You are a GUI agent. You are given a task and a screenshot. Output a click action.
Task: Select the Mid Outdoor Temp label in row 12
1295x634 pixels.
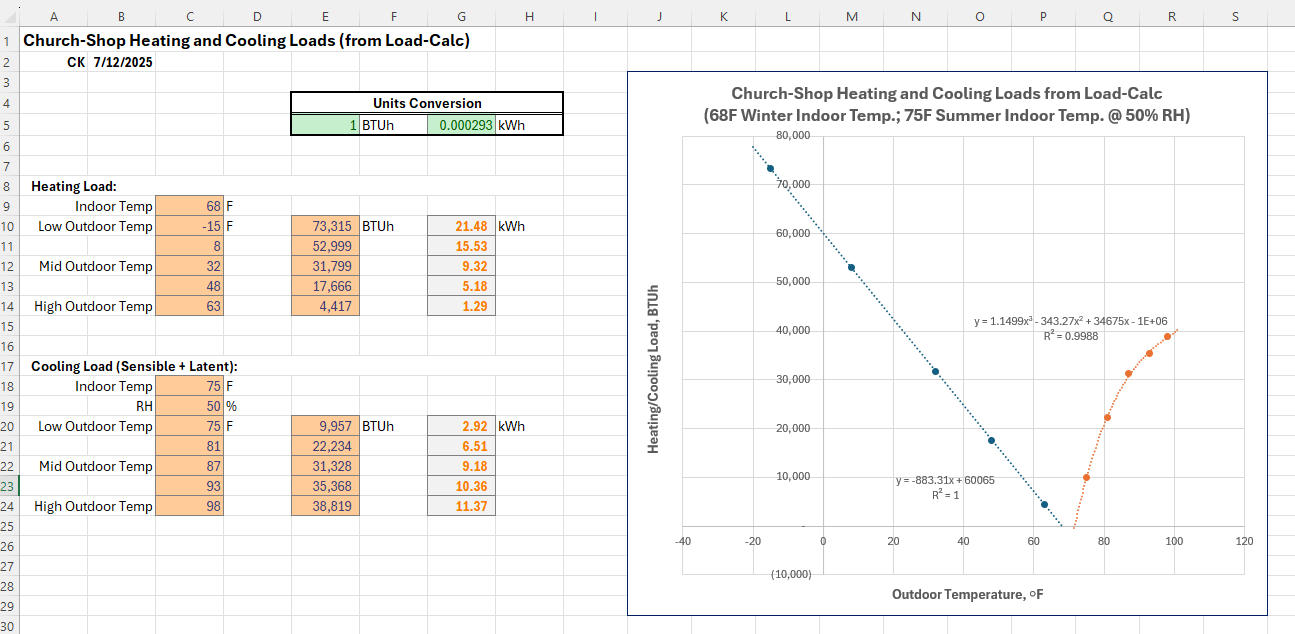click(96, 266)
